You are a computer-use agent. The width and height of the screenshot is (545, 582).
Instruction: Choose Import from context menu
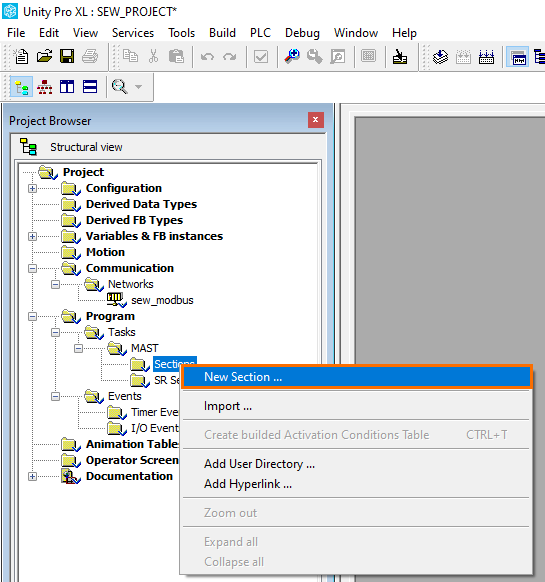tap(356, 406)
